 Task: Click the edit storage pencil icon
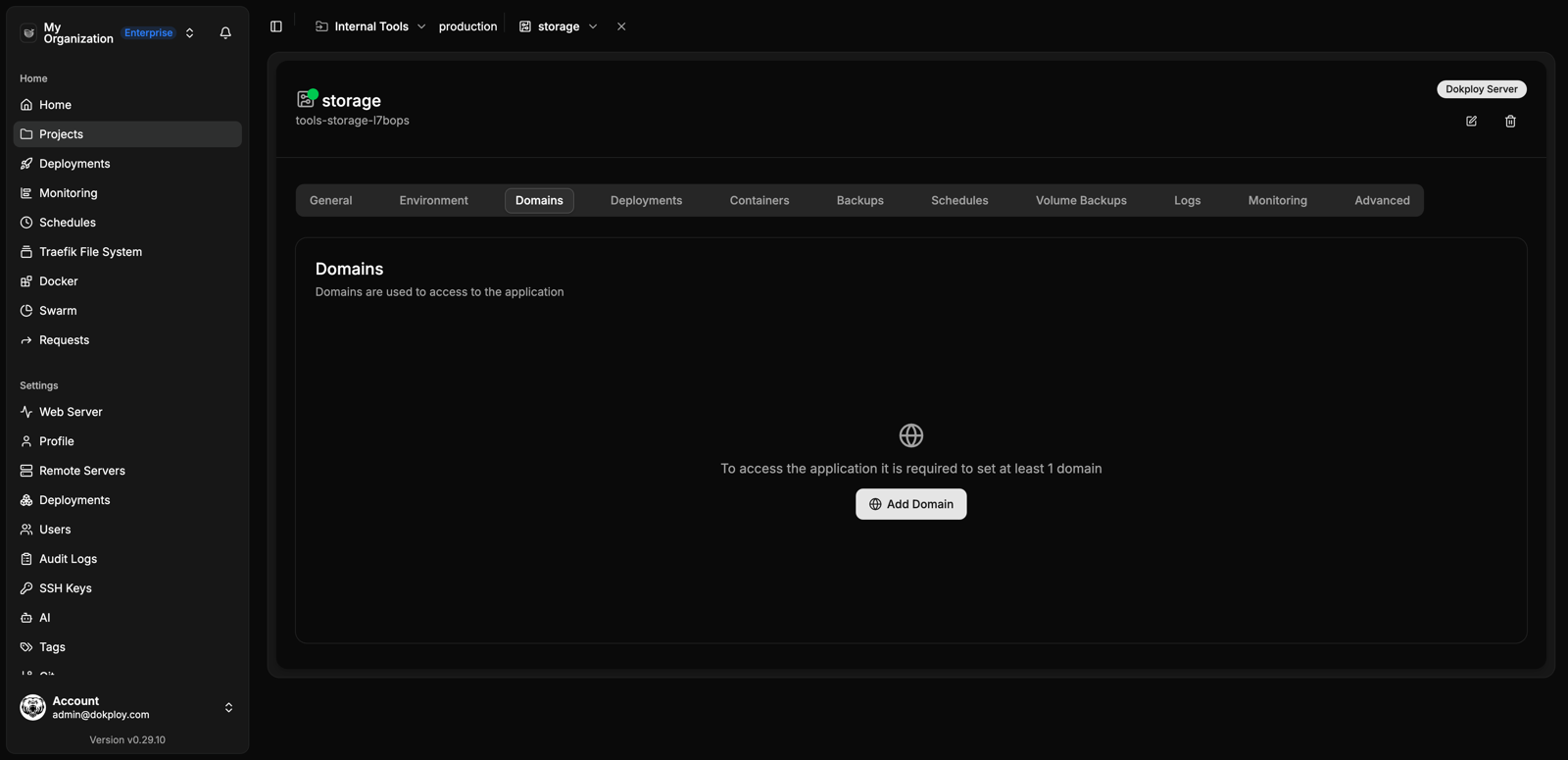(1471, 122)
